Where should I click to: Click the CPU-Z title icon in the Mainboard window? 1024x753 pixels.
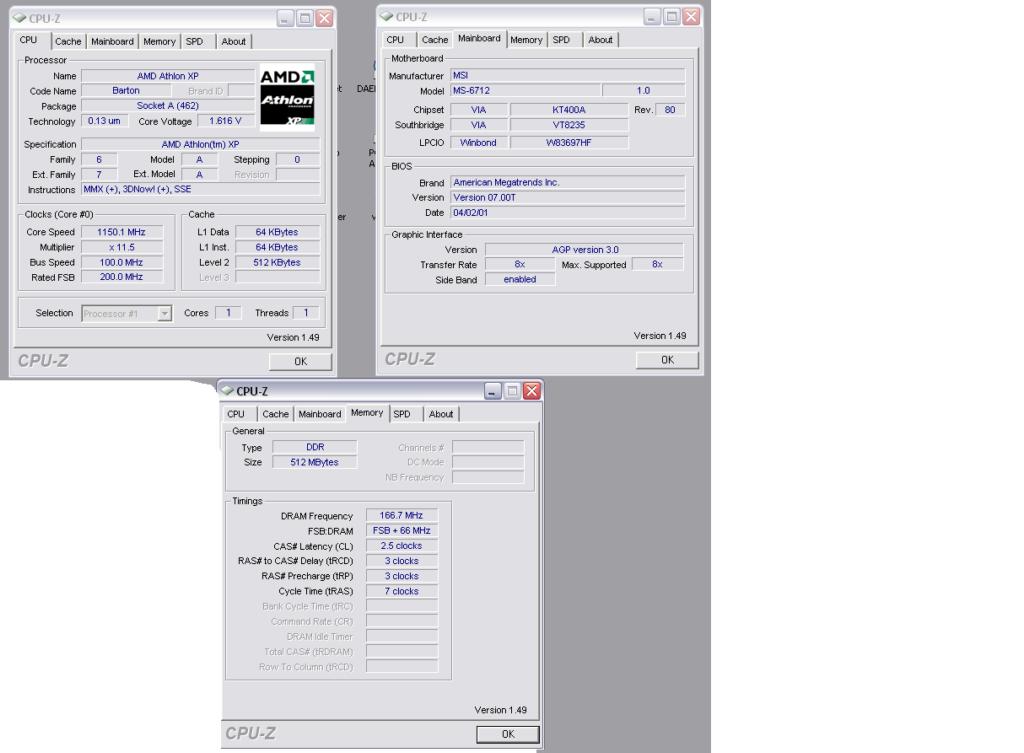pos(387,16)
